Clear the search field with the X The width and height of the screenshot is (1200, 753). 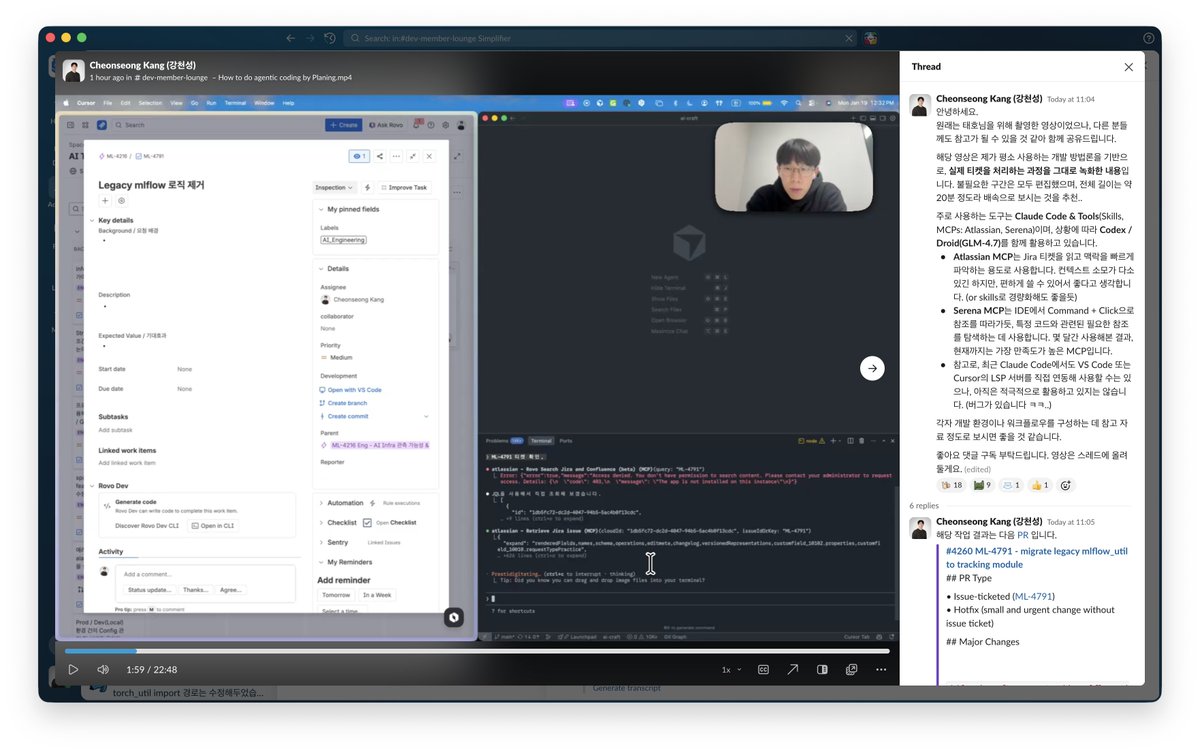849,38
